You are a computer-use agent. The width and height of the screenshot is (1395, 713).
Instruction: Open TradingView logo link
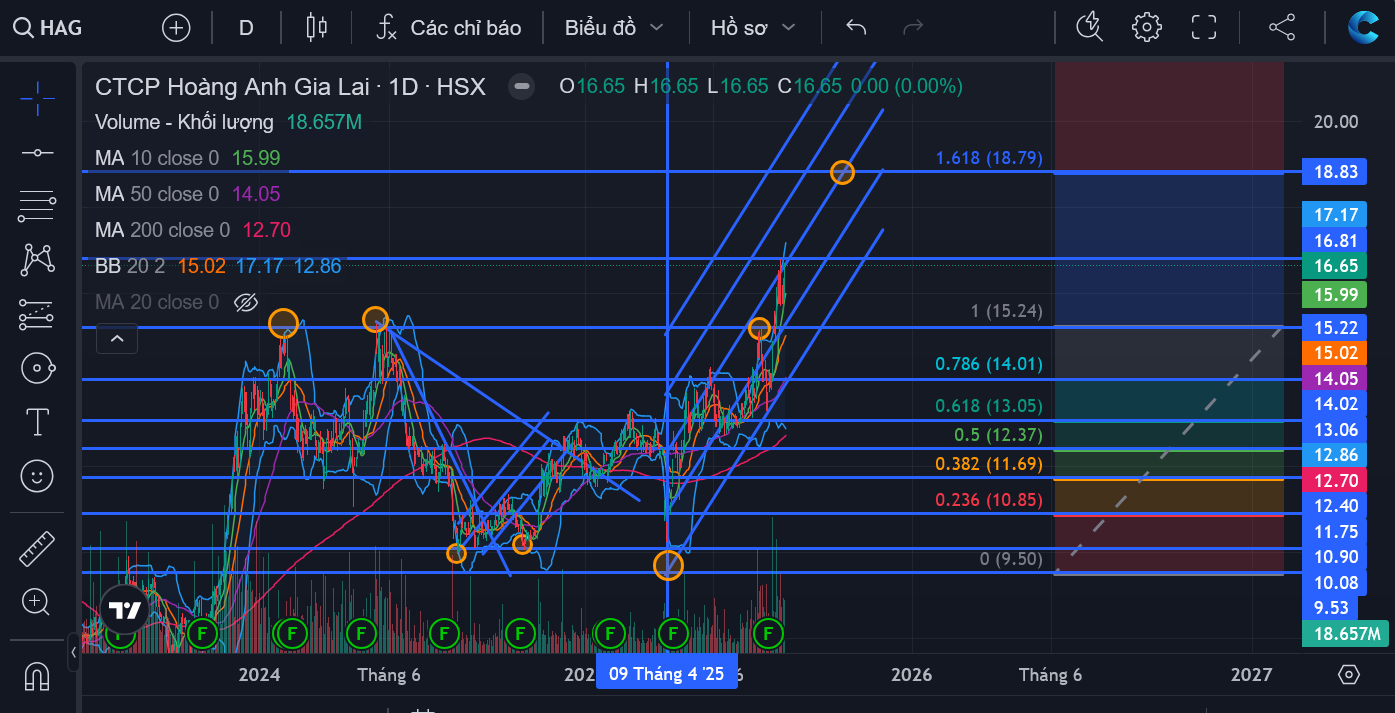pyautogui.click(x=125, y=610)
